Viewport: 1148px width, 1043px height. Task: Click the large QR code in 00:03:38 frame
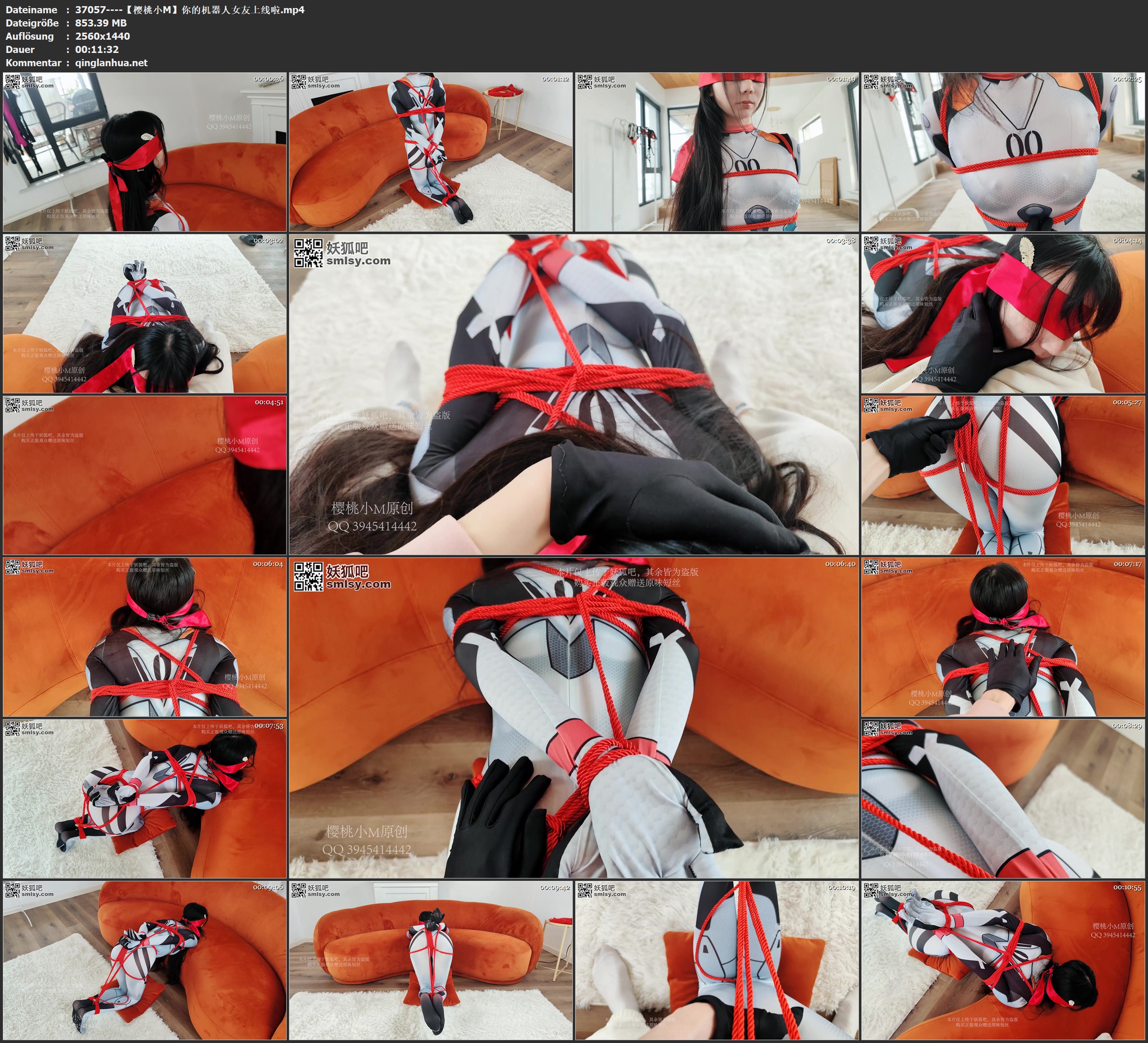pos(308,253)
